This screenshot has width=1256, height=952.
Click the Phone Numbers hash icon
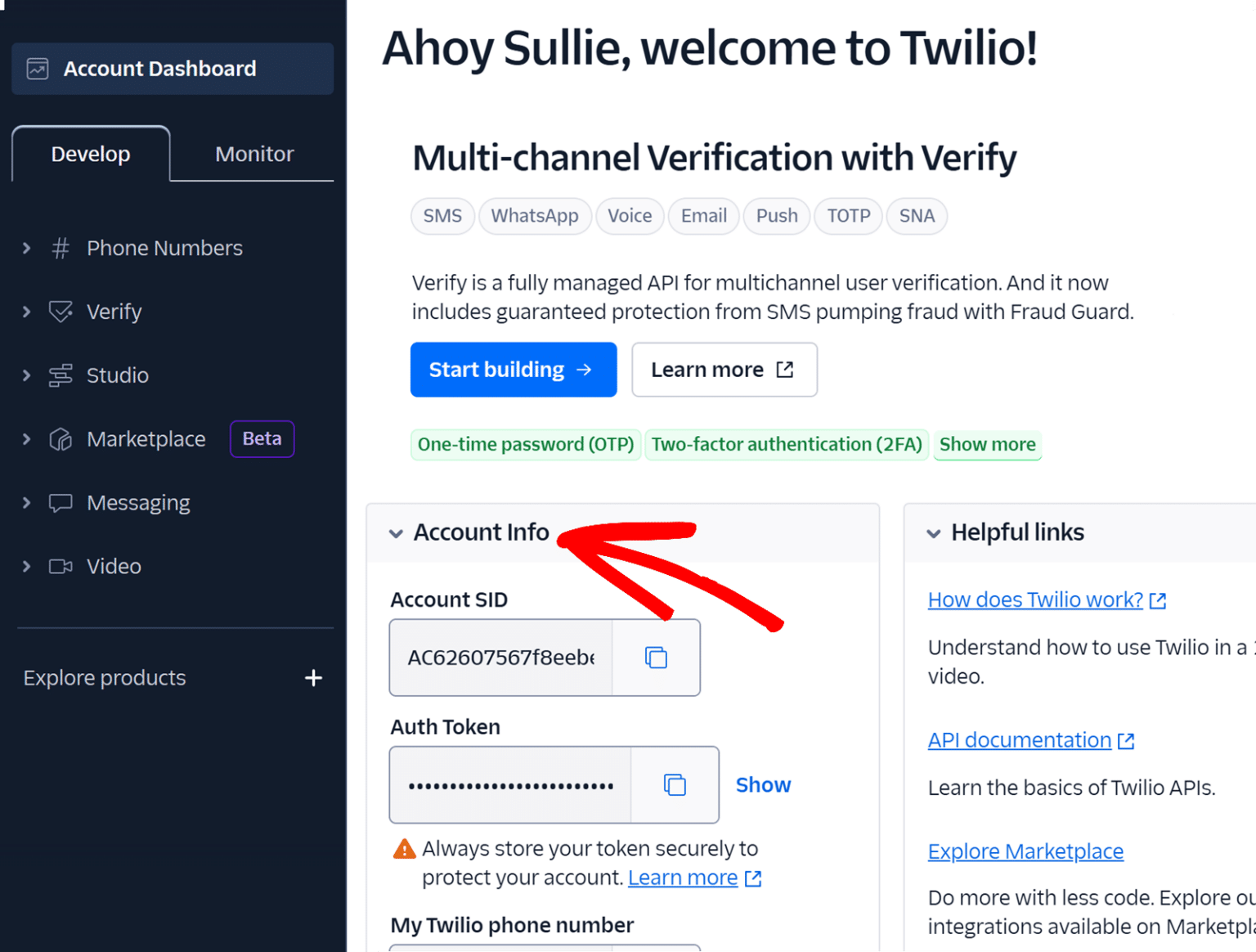pos(60,248)
